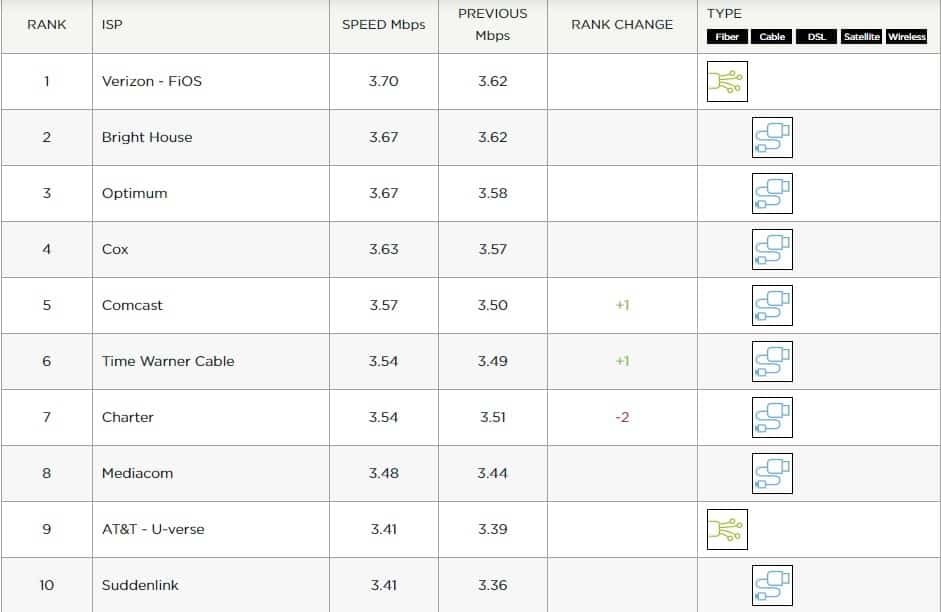Click rank number 10 in the Suddenlink row
Viewport: 941px width, 612px height.
tap(47, 585)
